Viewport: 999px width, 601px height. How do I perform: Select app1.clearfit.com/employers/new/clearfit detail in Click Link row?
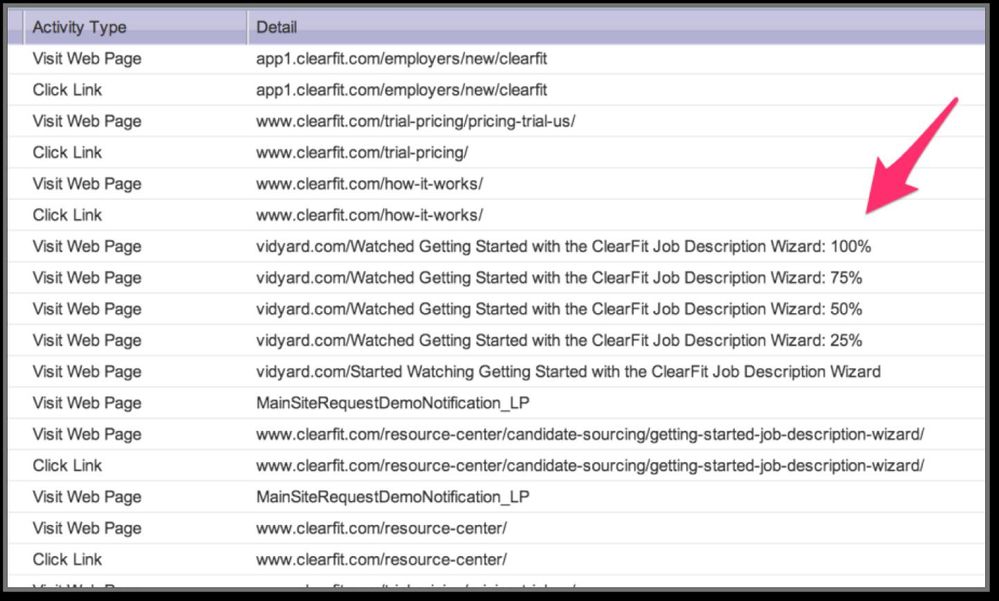click(x=401, y=90)
